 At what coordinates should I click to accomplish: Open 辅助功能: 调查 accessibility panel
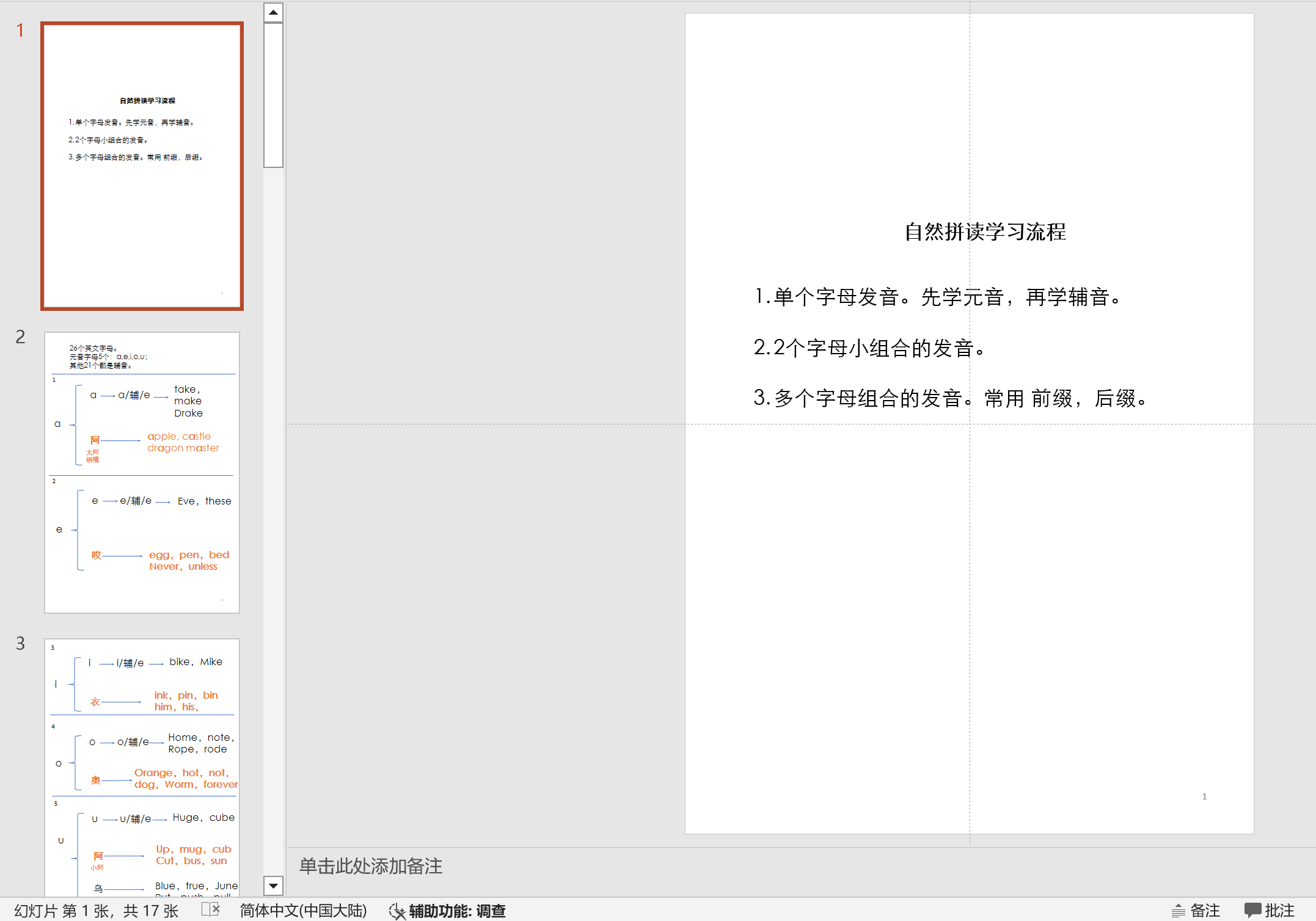click(x=456, y=911)
